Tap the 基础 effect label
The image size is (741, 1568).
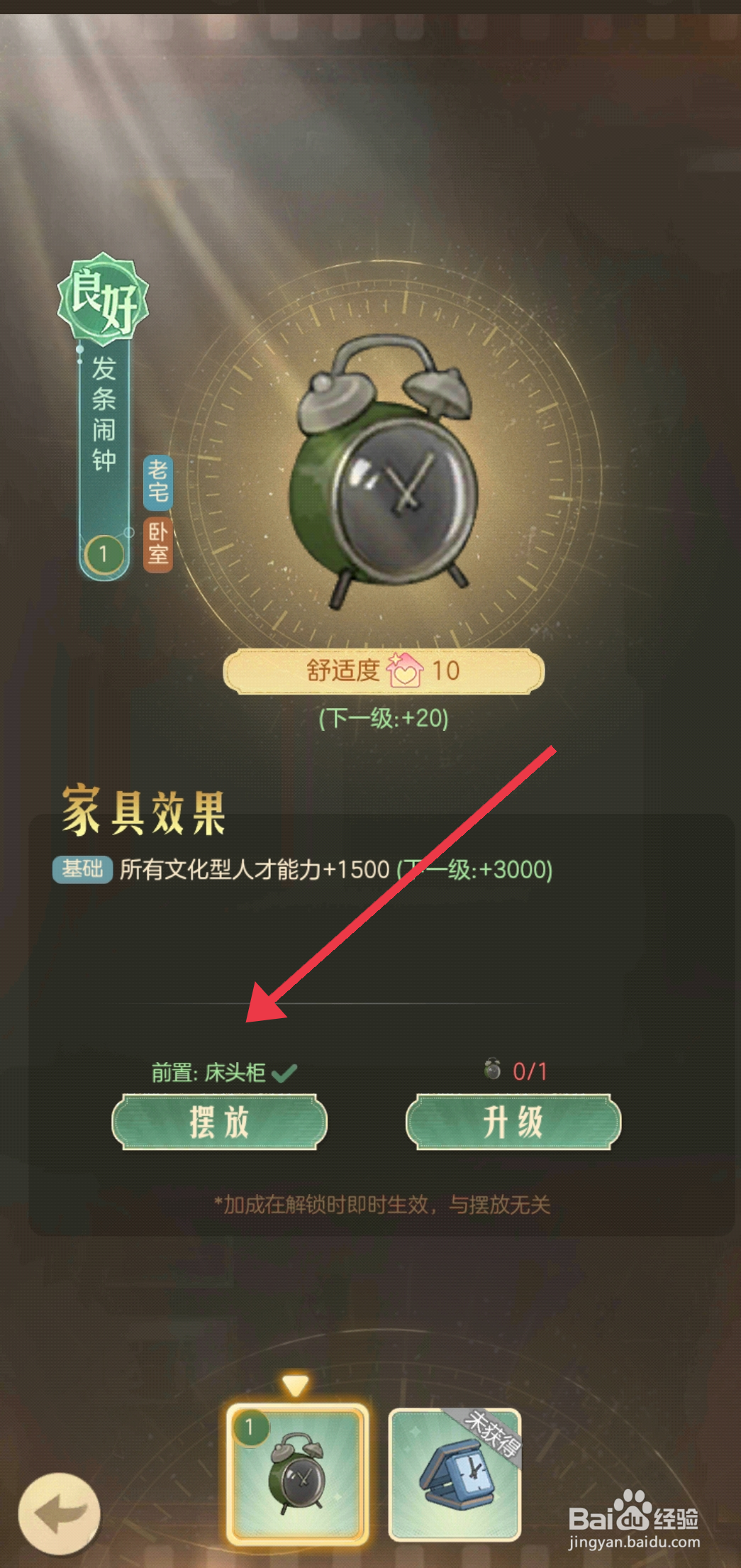click(82, 869)
